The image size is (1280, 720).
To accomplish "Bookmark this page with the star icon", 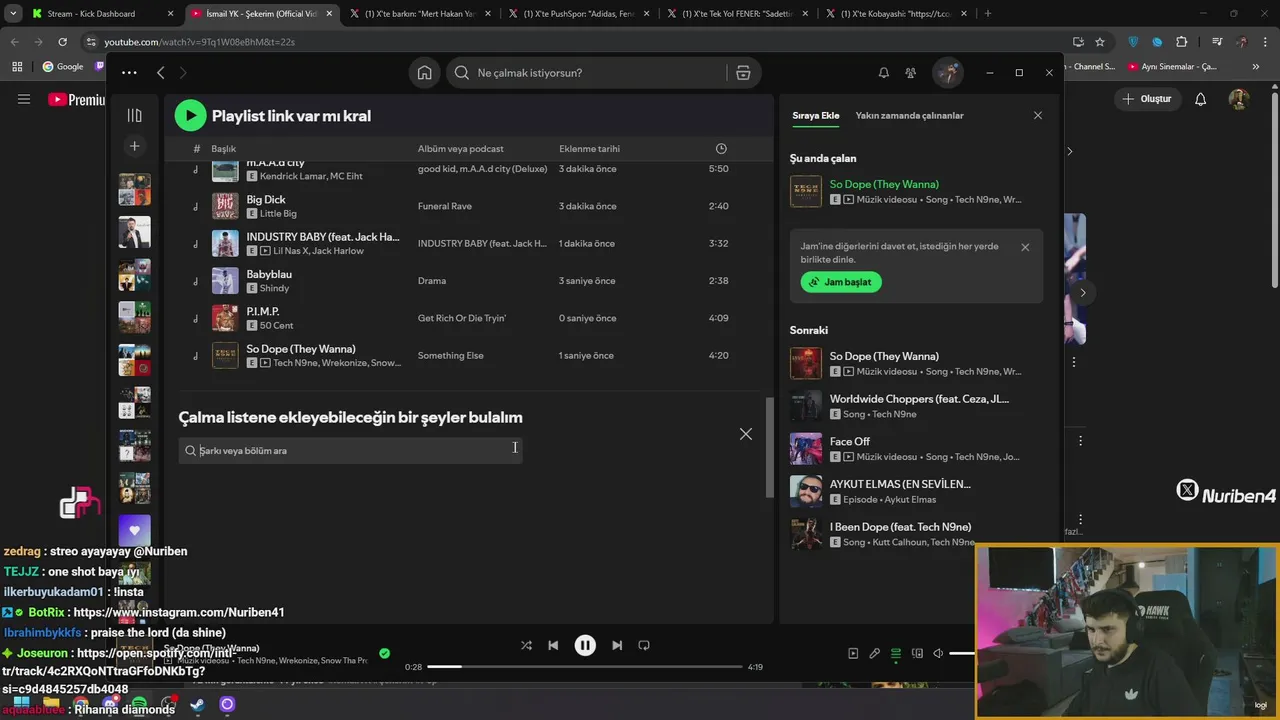I will [x=1100, y=42].
